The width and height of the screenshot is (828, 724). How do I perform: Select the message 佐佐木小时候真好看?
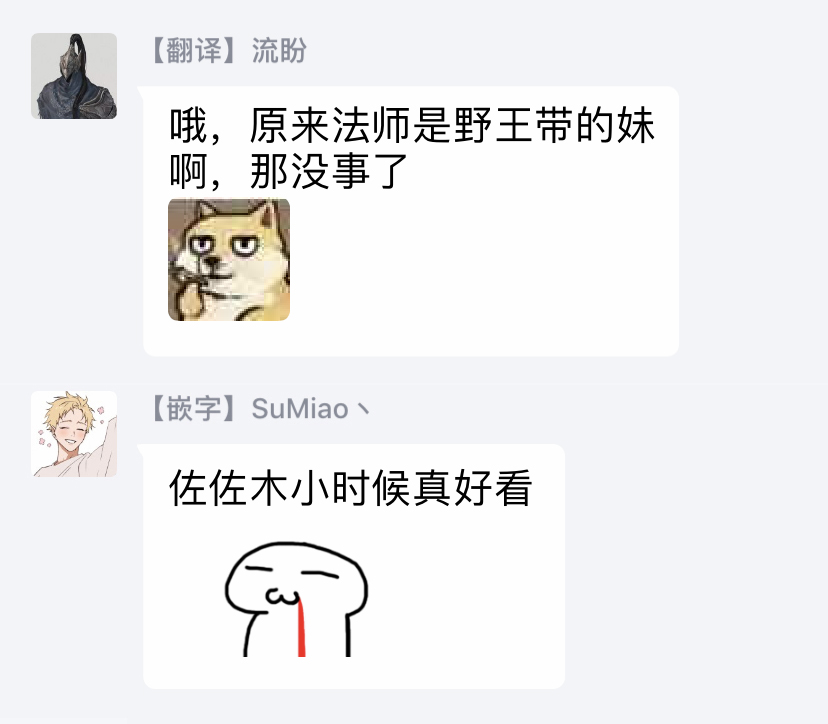354,566
